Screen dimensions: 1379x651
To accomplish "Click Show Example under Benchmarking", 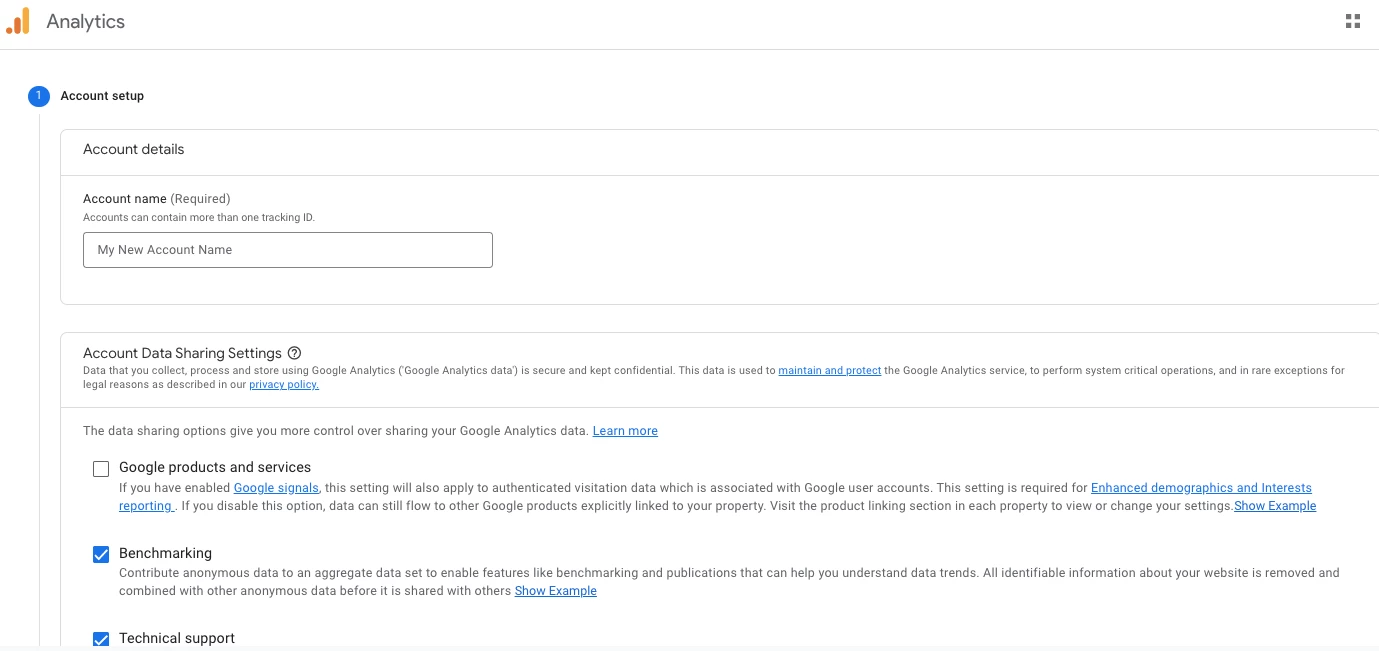I will [x=556, y=591].
